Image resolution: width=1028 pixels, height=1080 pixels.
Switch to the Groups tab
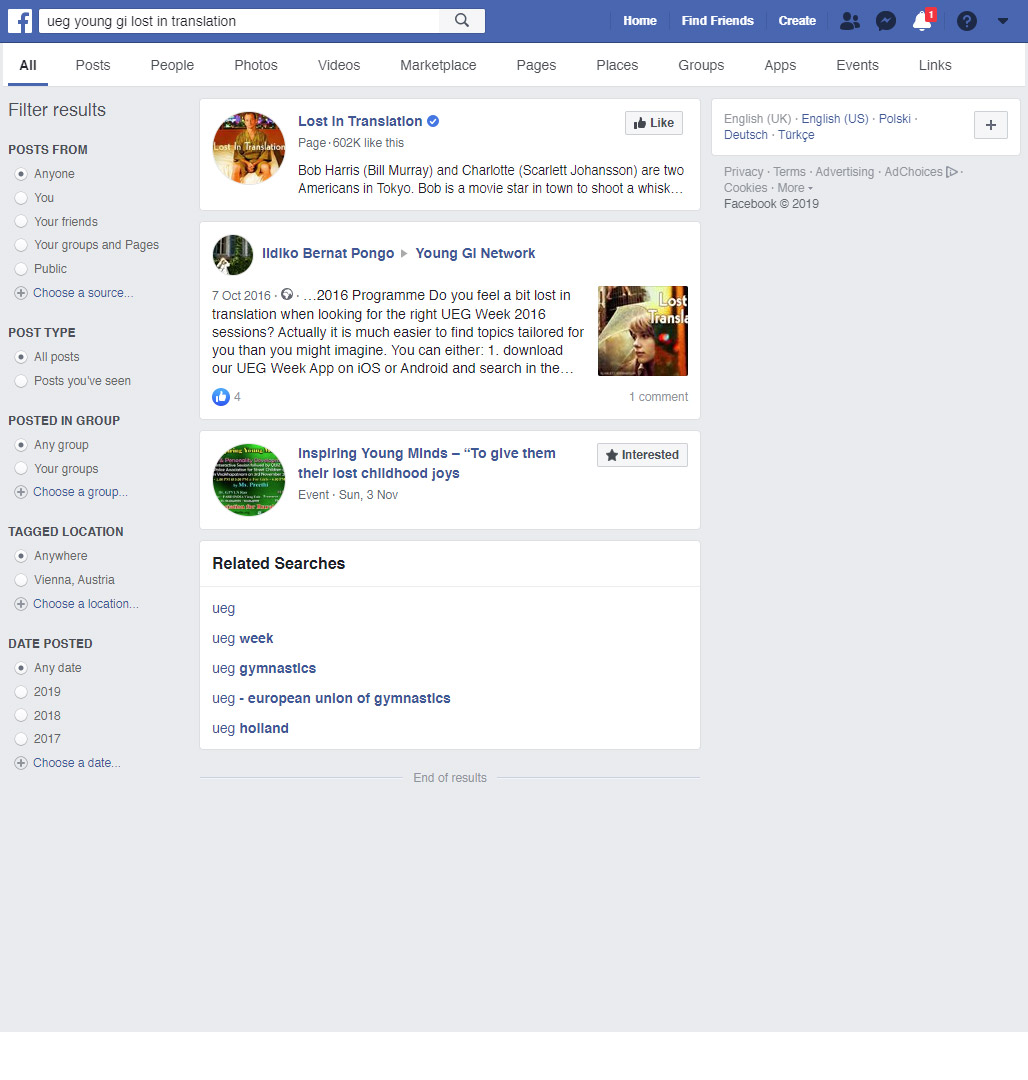tap(701, 65)
